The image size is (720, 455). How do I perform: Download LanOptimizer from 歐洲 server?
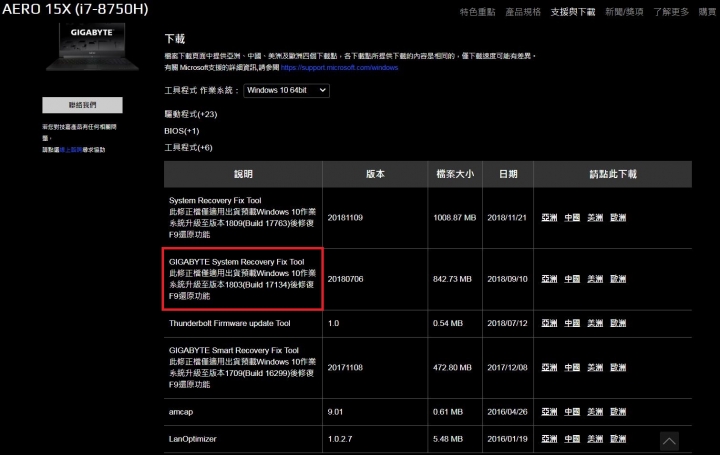[x=618, y=439]
